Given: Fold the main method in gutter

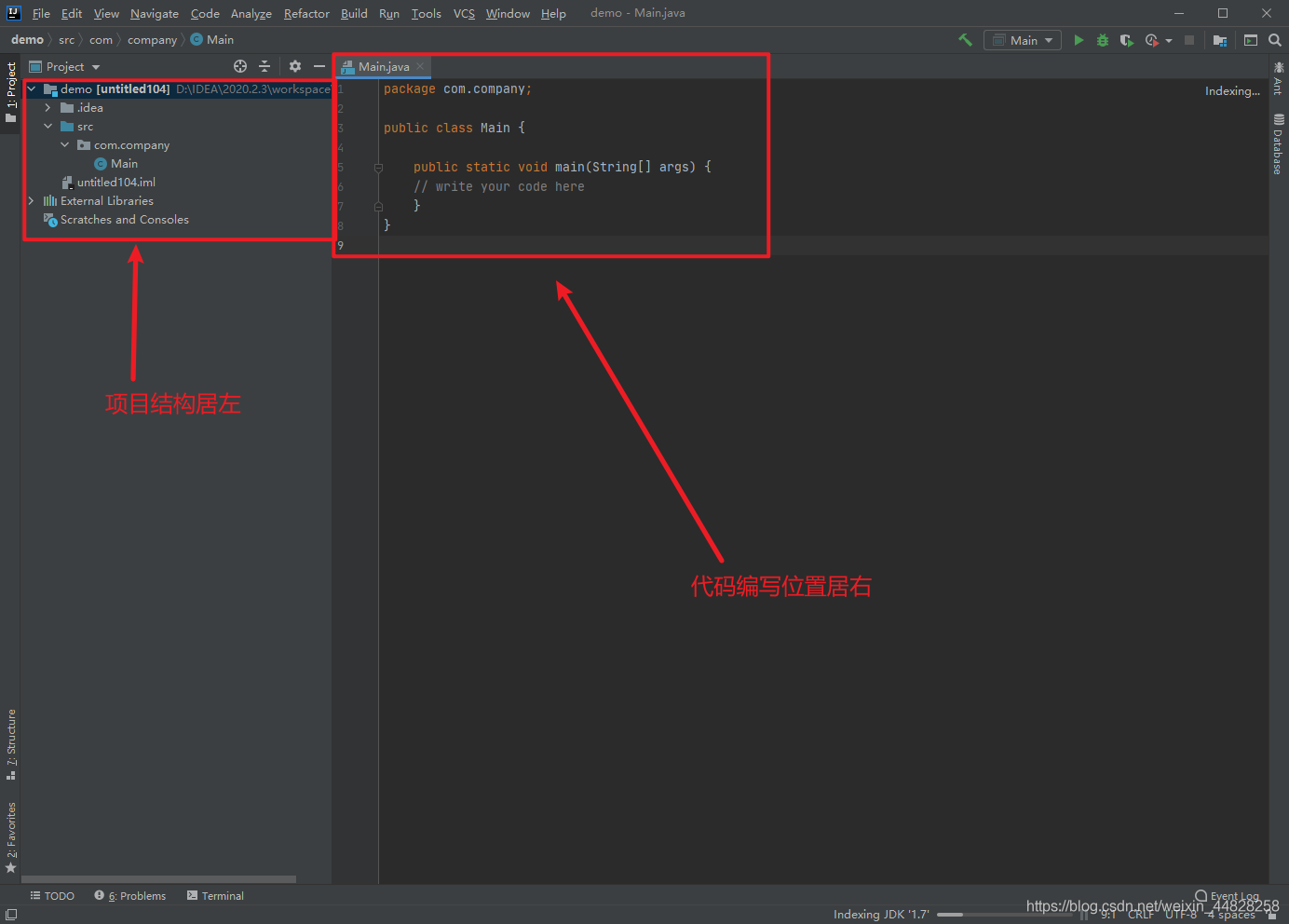Looking at the screenshot, I should pos(378,168).
